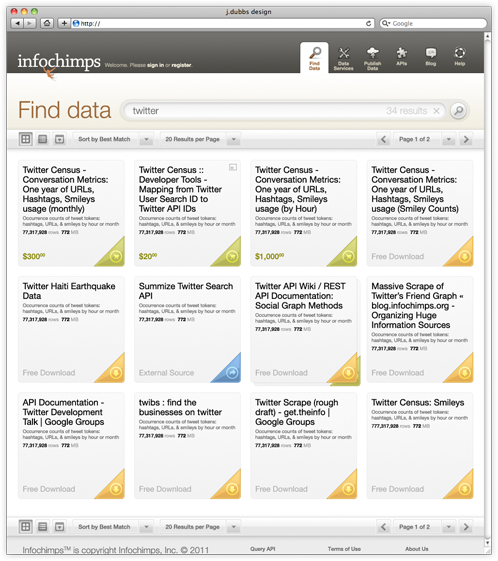Click small icon atop Developer Tools card
The width and height of the screenshot is (498, 561).
233,167
